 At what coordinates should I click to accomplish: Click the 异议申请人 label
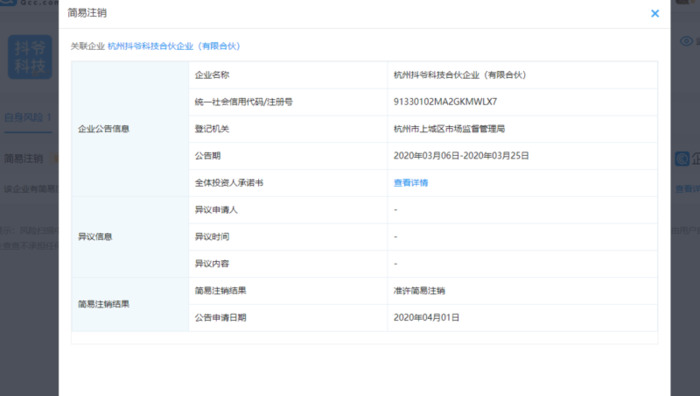point(216,210)
